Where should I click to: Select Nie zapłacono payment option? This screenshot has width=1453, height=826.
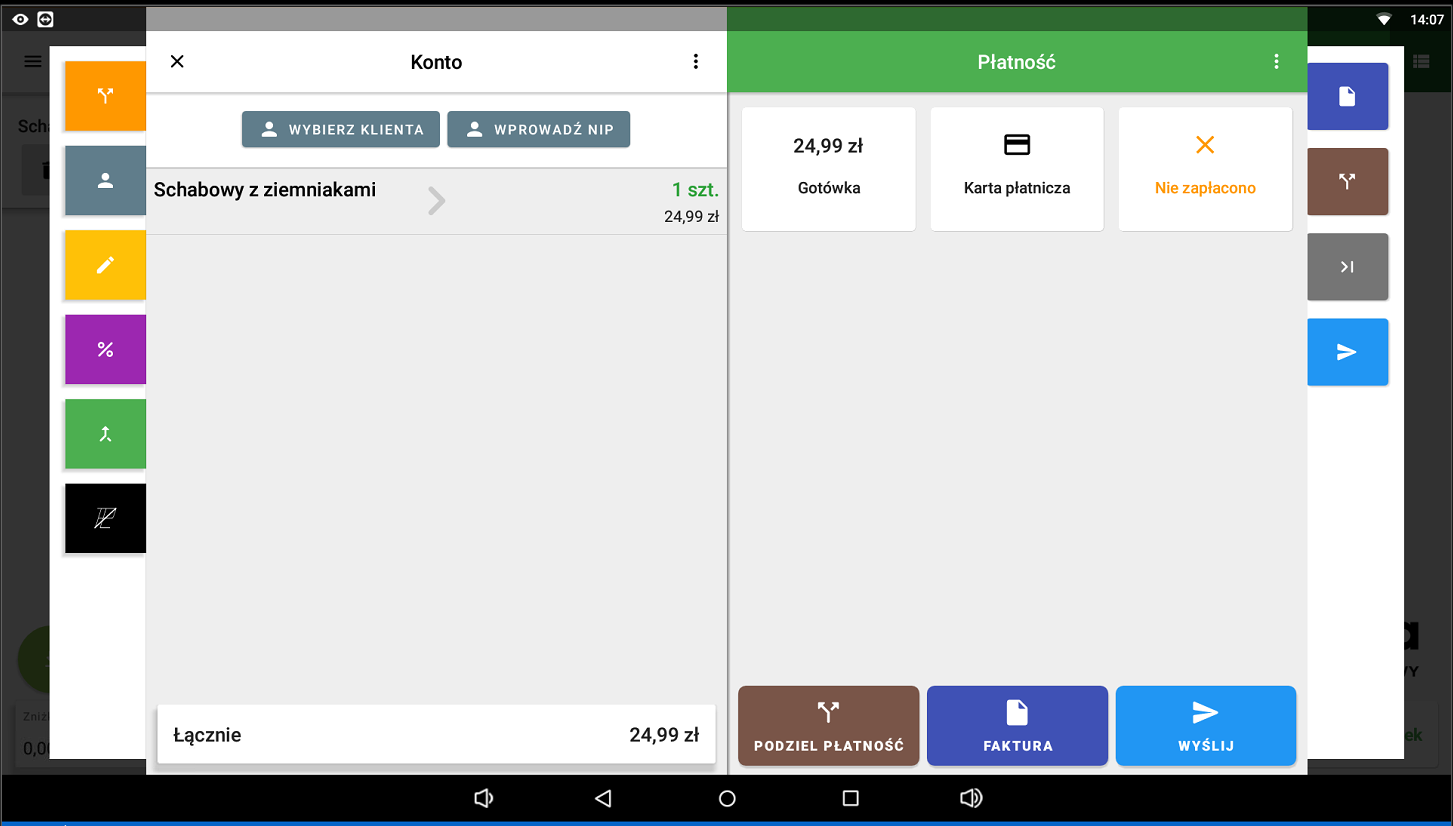coord(1205,169)
